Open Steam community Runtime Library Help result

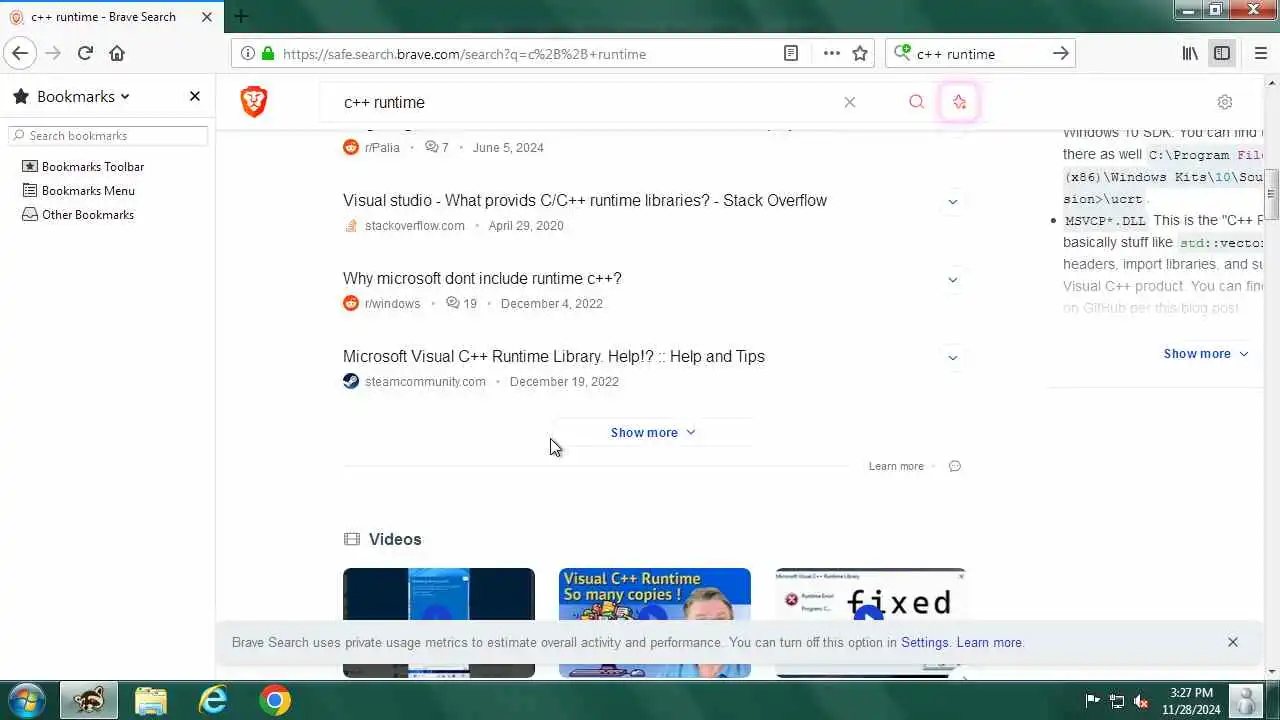click(554, 356)
